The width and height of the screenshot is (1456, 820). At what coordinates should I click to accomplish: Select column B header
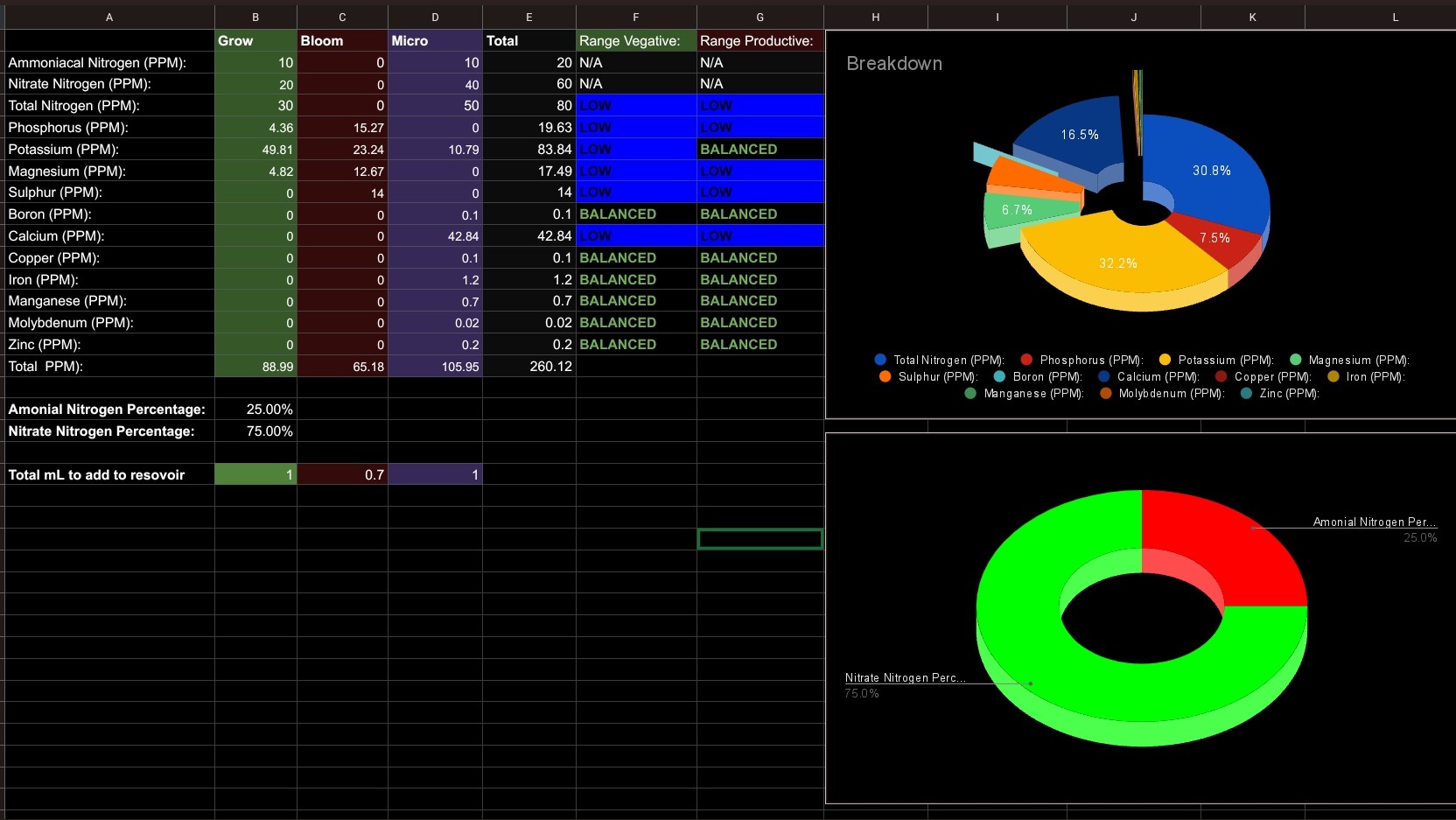pyautogui.click(x=255, y=17)
